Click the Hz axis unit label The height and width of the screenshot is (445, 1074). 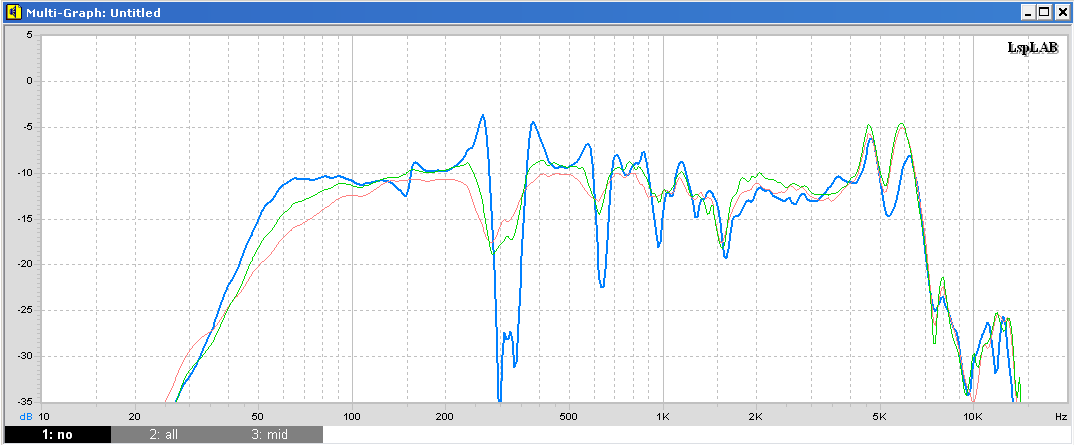click(1060, 416)
